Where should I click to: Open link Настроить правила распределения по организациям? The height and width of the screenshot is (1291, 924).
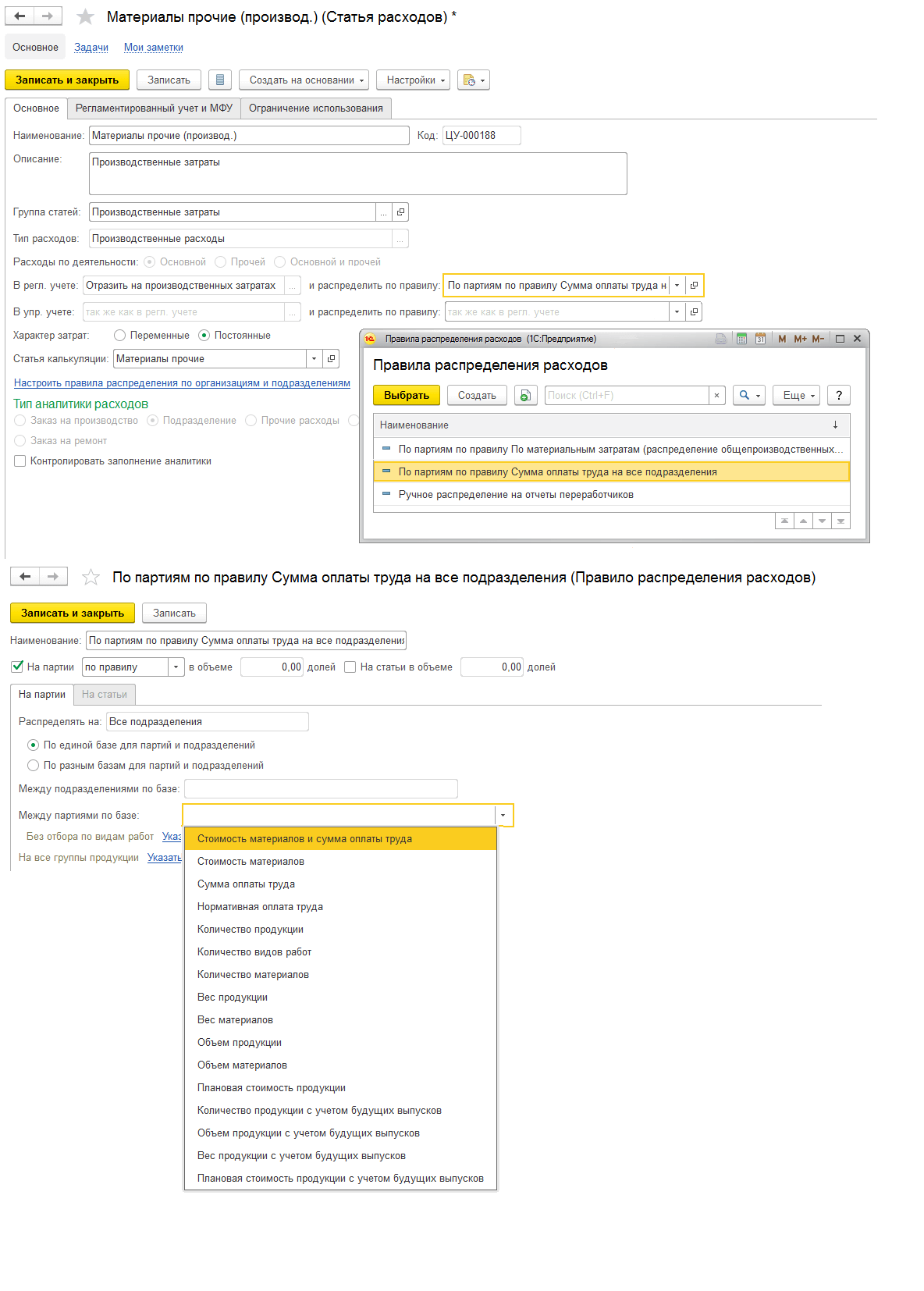tap(182, 383)
